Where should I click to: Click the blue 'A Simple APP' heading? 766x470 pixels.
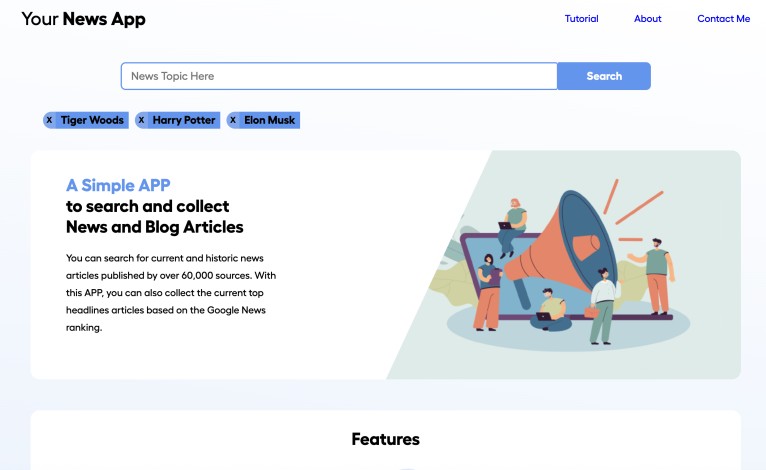click(x=118, y=185)
